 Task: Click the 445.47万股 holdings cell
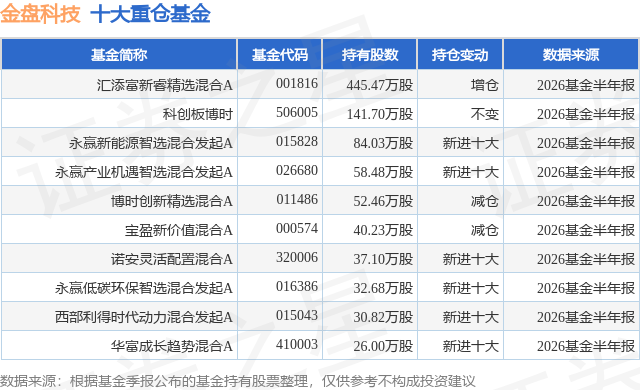[380, 85]
